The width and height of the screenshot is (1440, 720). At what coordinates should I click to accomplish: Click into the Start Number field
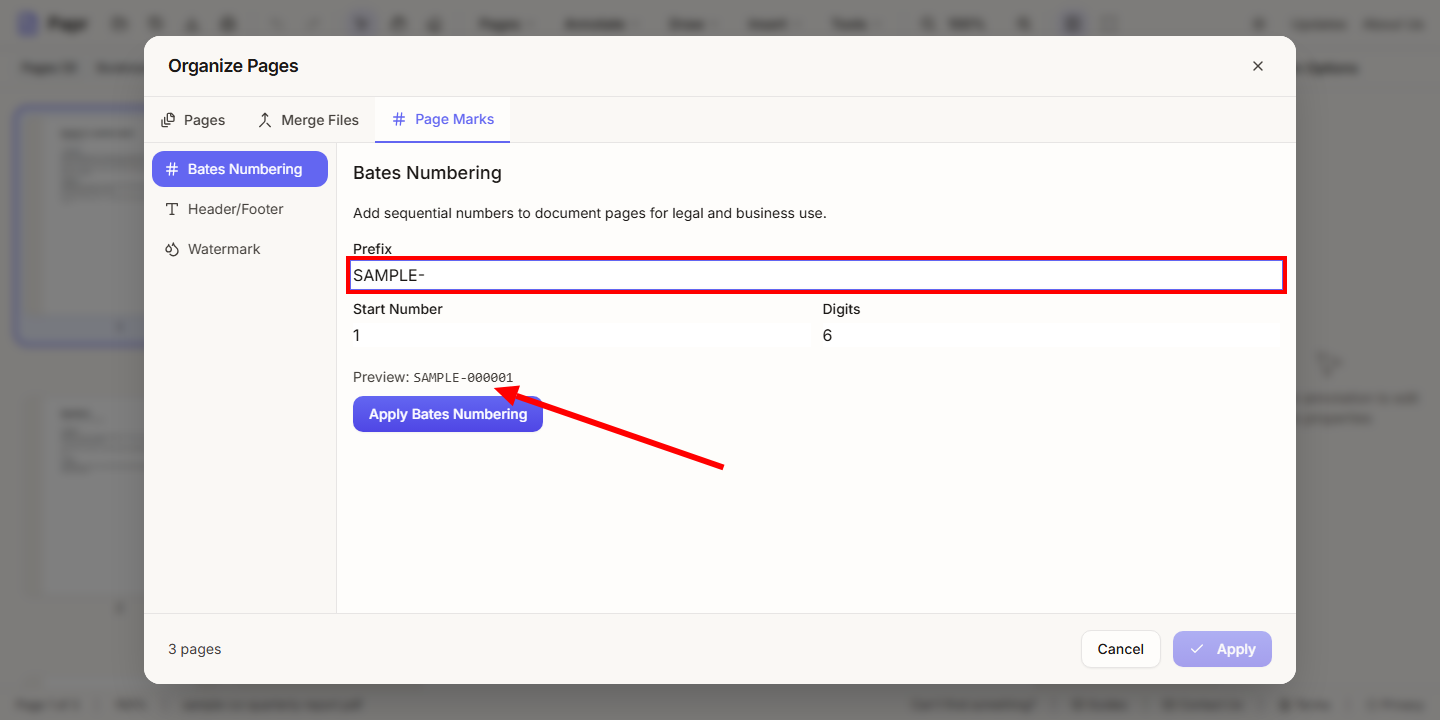(581, 336)
